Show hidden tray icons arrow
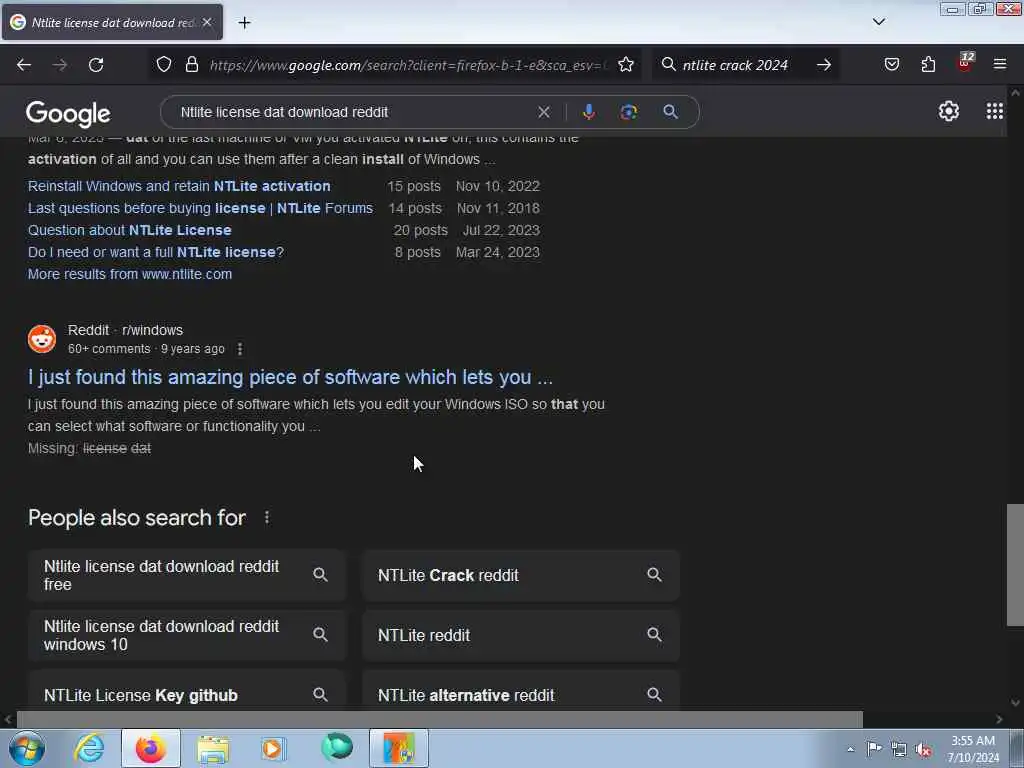 click(x=850, y=749)
